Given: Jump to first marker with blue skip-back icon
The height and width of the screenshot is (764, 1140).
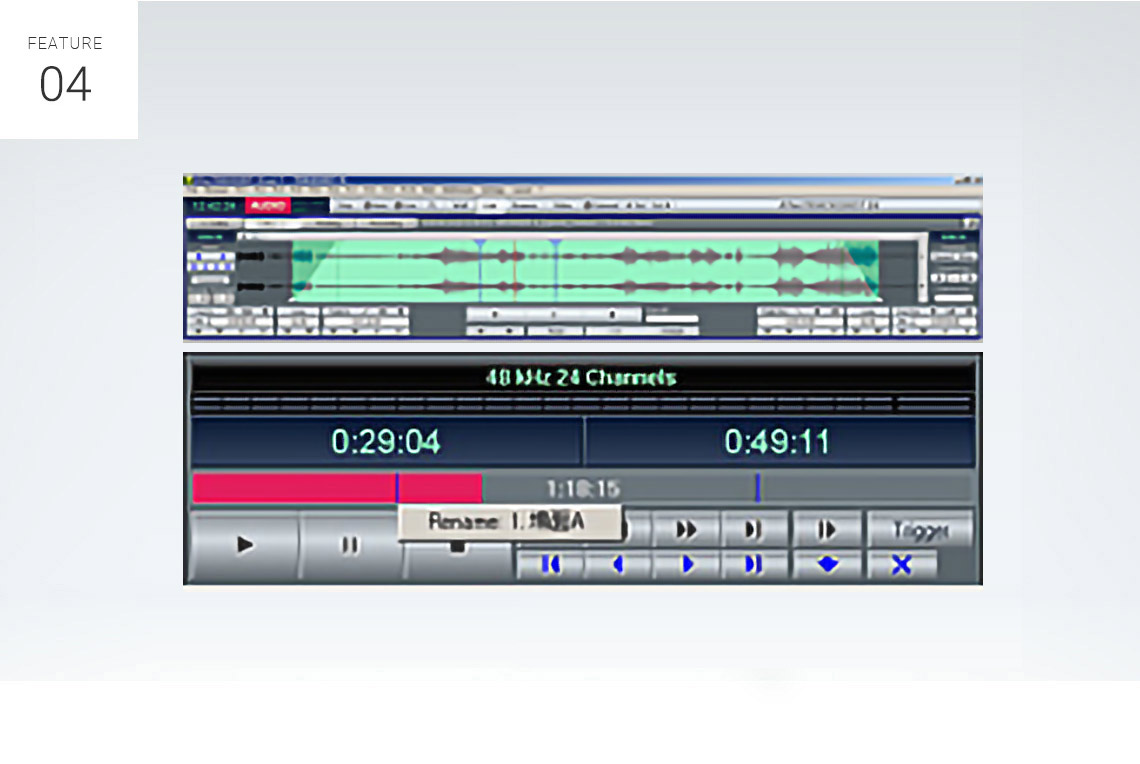Looking at the screenshot, I should tap(550, 565).
